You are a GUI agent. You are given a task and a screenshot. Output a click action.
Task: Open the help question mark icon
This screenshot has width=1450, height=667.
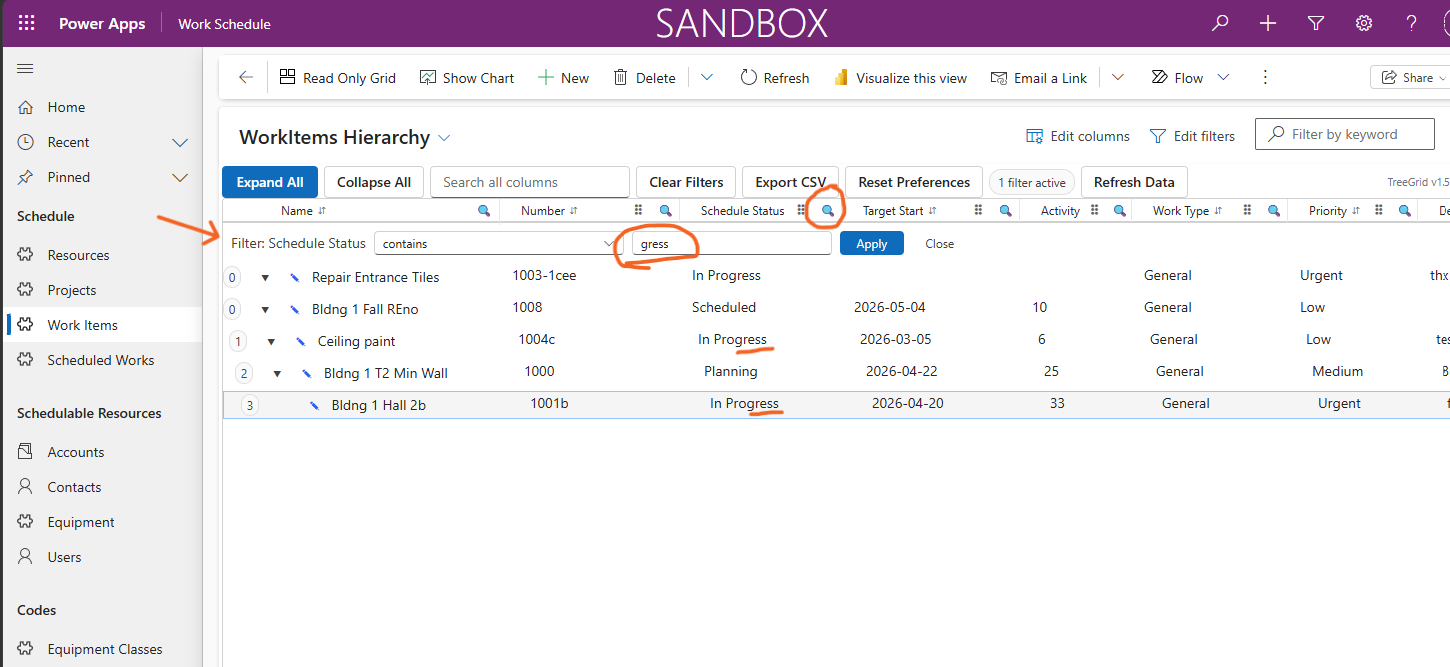point(1411,23)
